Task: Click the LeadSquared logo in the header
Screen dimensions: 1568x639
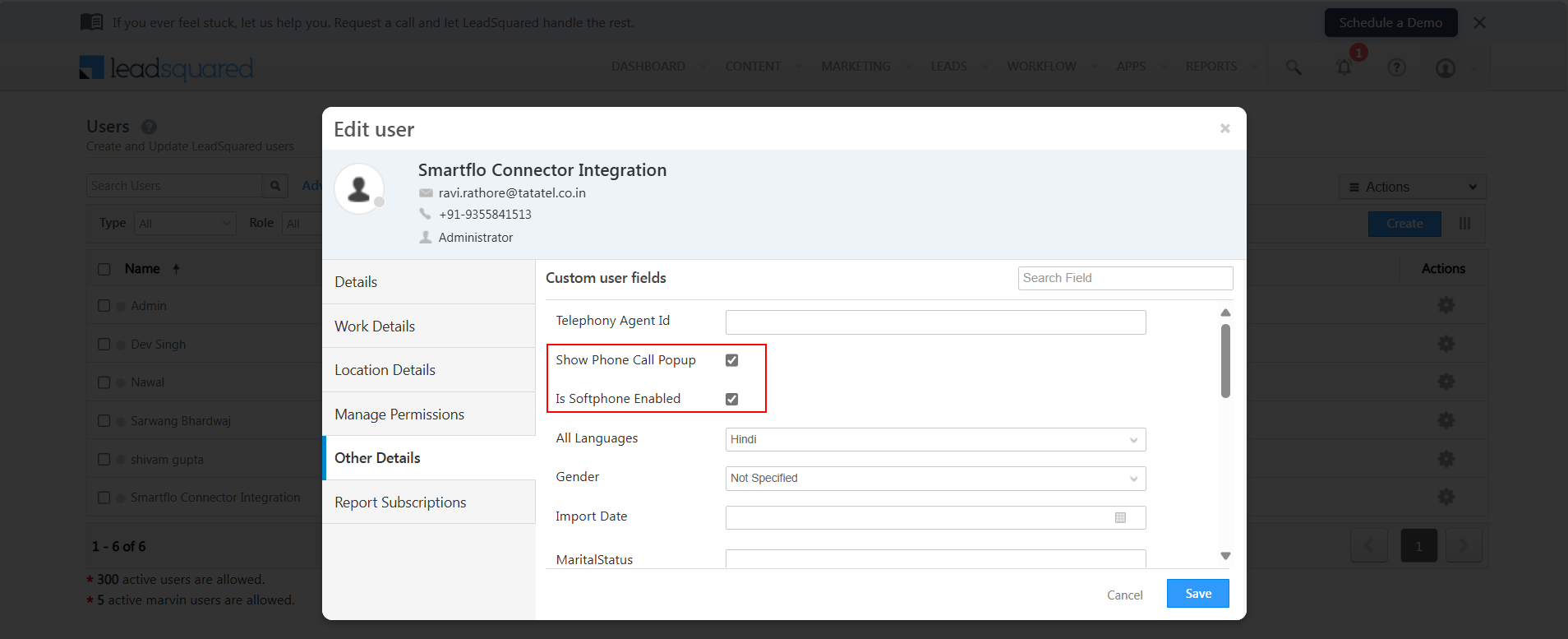Action: click(166, 68)
